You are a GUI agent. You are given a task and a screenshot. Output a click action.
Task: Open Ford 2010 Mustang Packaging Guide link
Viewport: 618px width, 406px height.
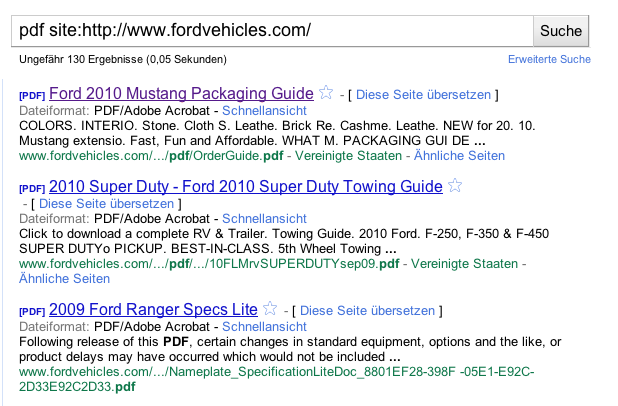click(x=181, y=93)
